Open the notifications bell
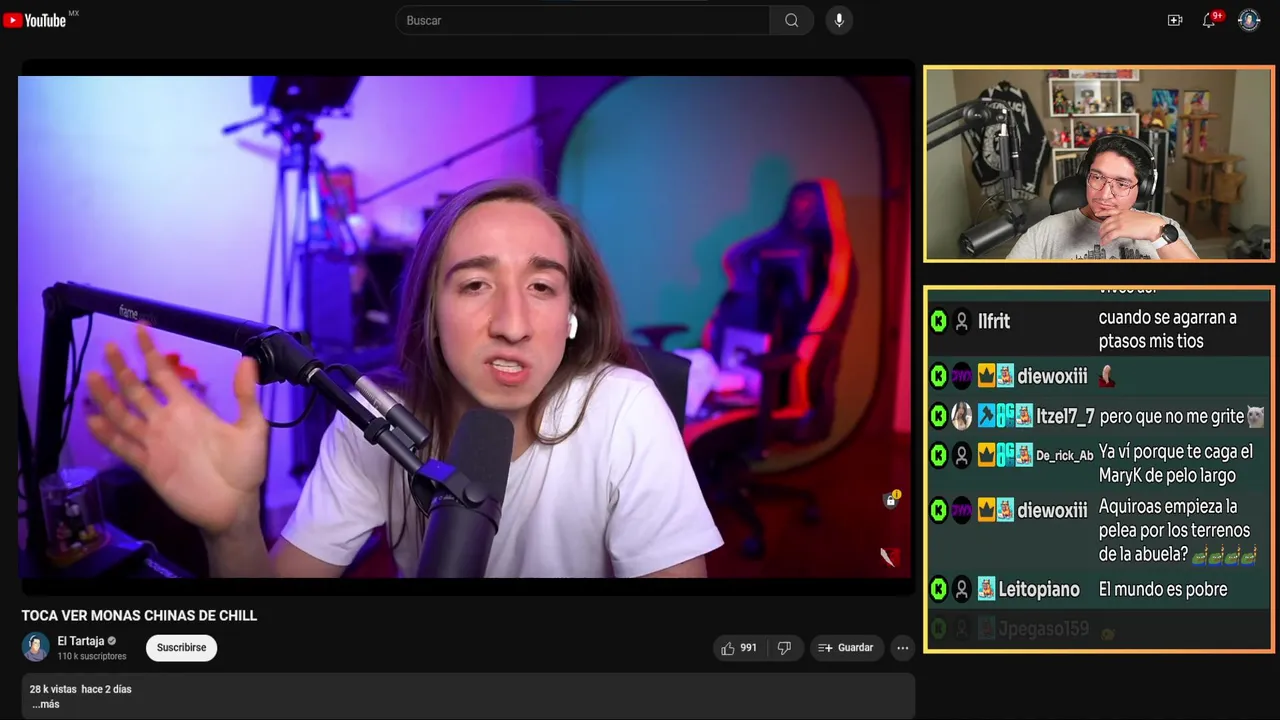The height and width of the screenshot is (720, 1280). [x=1209, y=20]
